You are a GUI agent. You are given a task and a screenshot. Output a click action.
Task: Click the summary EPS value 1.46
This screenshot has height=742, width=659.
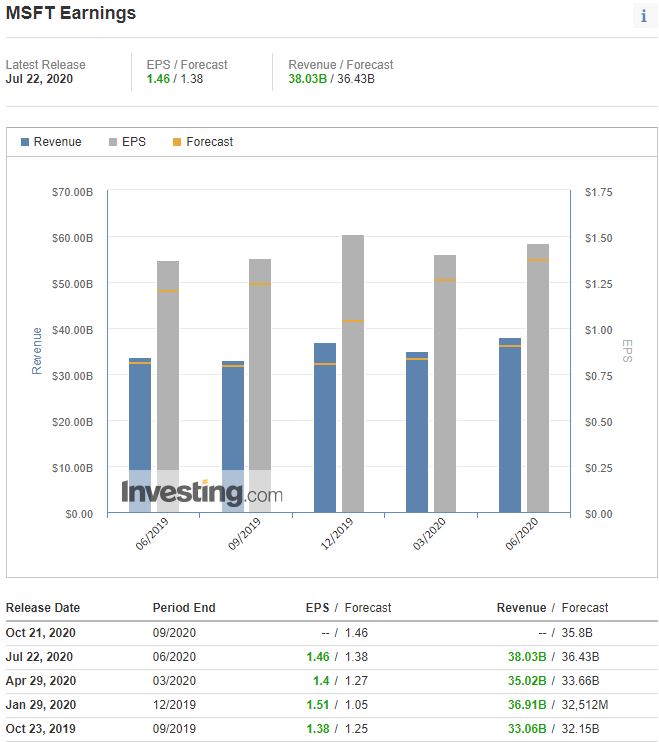[158, 79]
